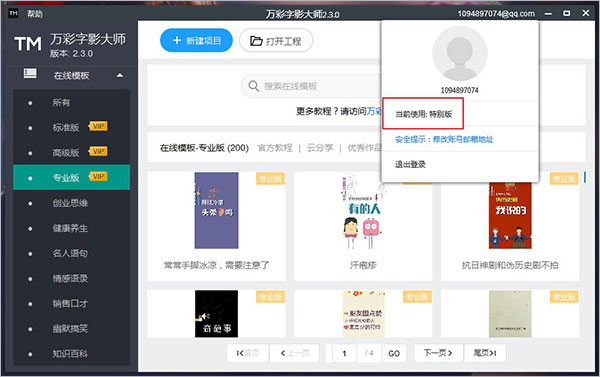Click 安全提示: 修改账号邮箱地址 link
Viewport: 600px width, 377px height.
444,139
